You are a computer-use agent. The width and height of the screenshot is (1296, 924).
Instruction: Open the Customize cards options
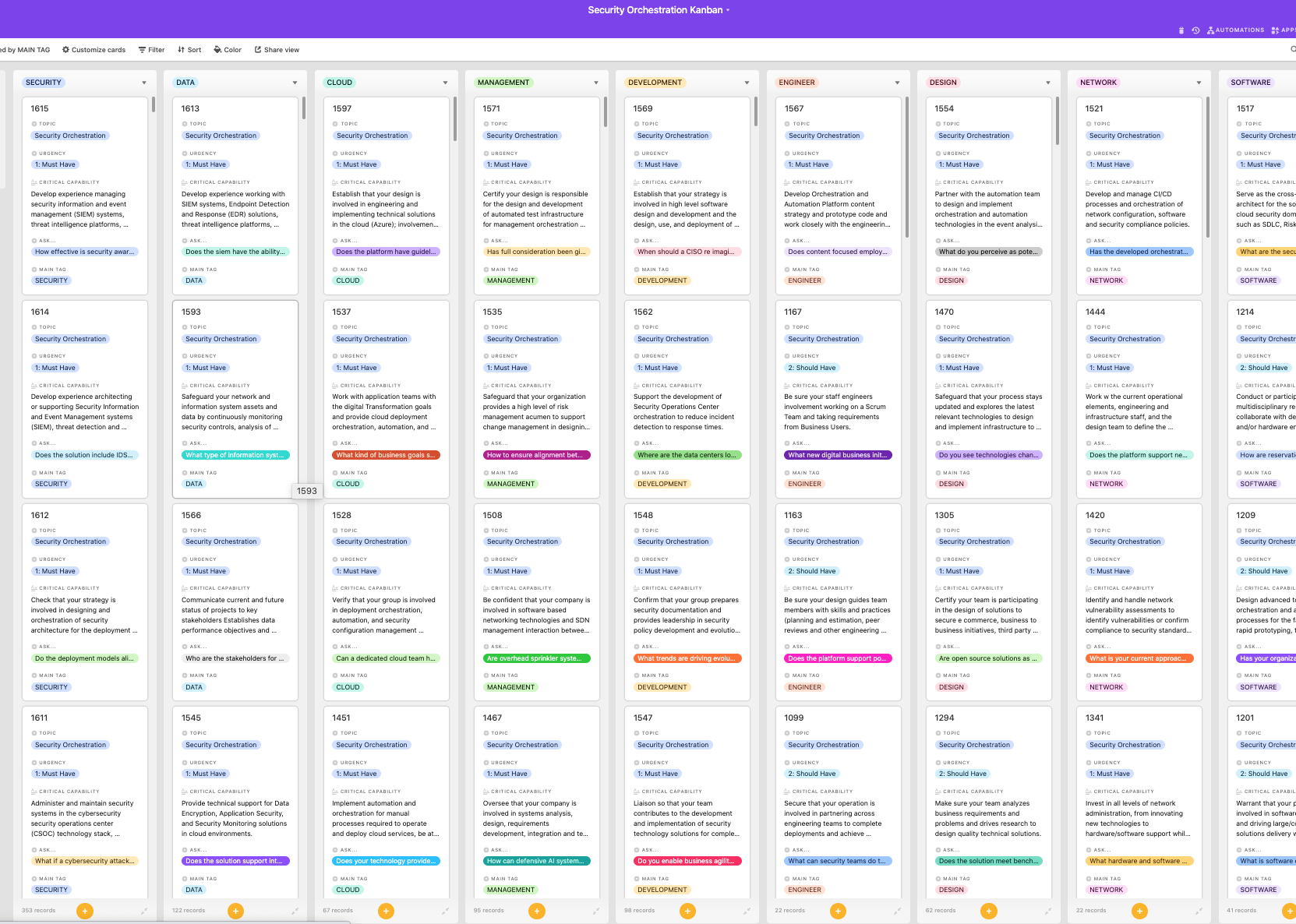coord(94,50)
